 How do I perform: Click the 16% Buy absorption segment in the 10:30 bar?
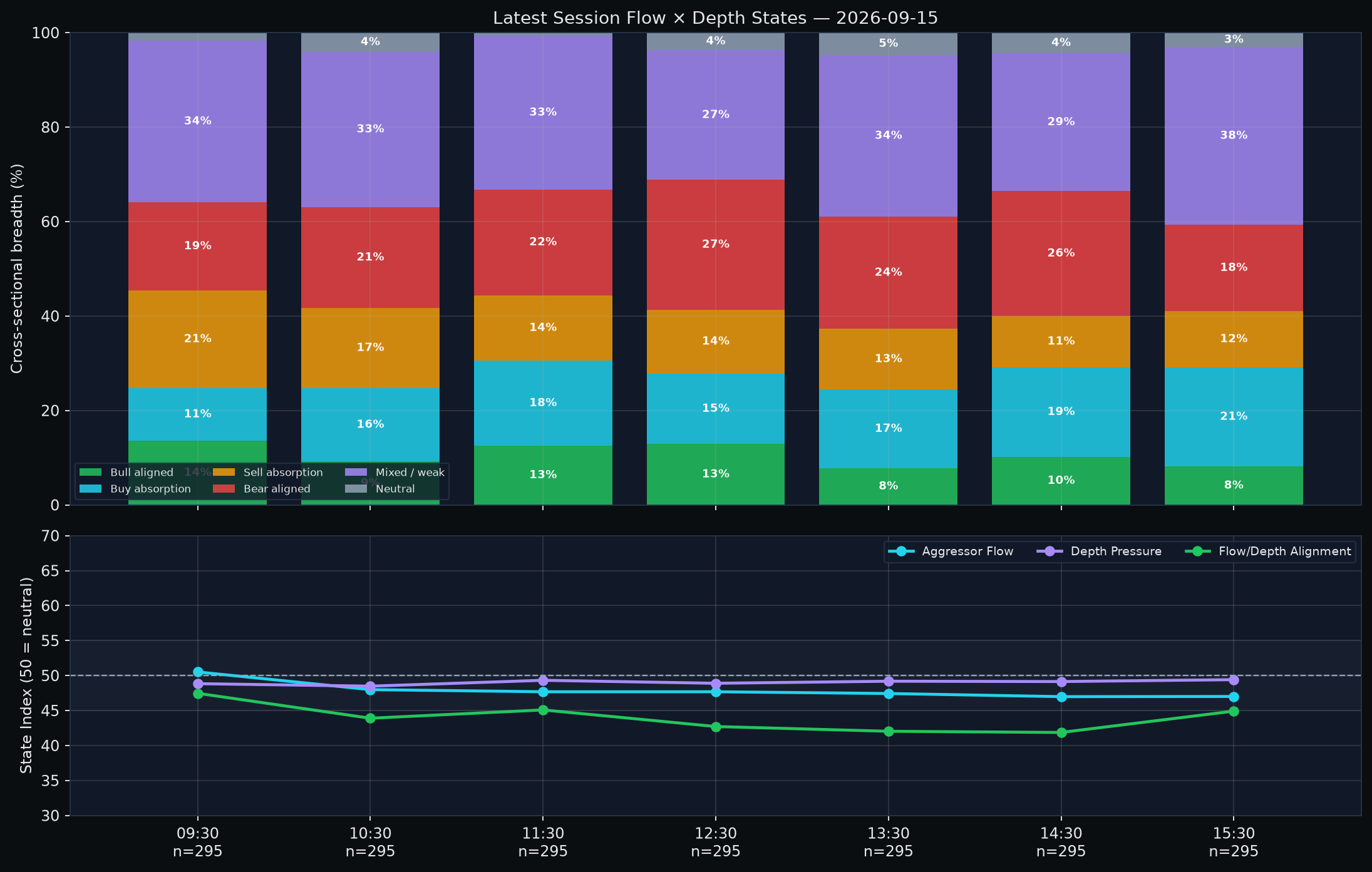(x=370, y=424)
